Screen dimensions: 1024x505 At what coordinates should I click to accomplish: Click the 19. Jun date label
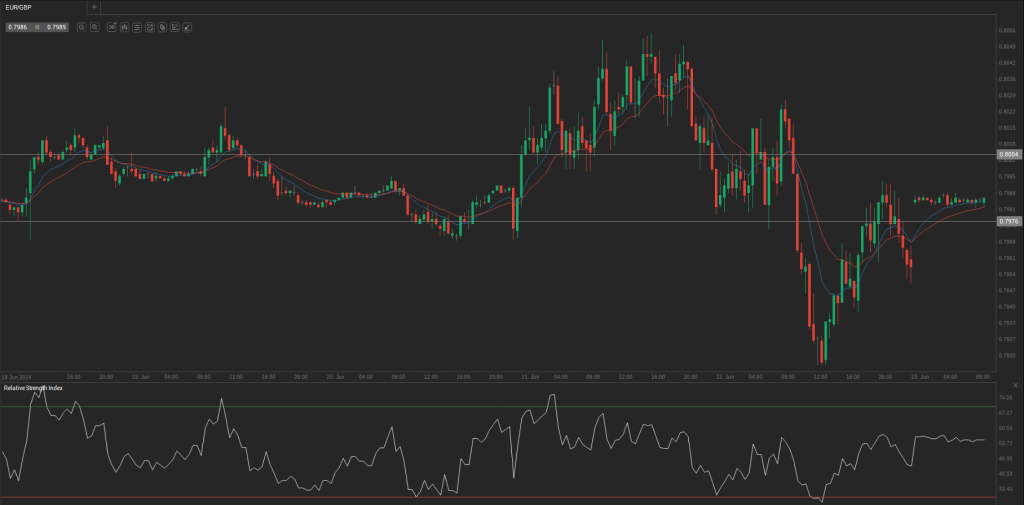pos(142,377)
